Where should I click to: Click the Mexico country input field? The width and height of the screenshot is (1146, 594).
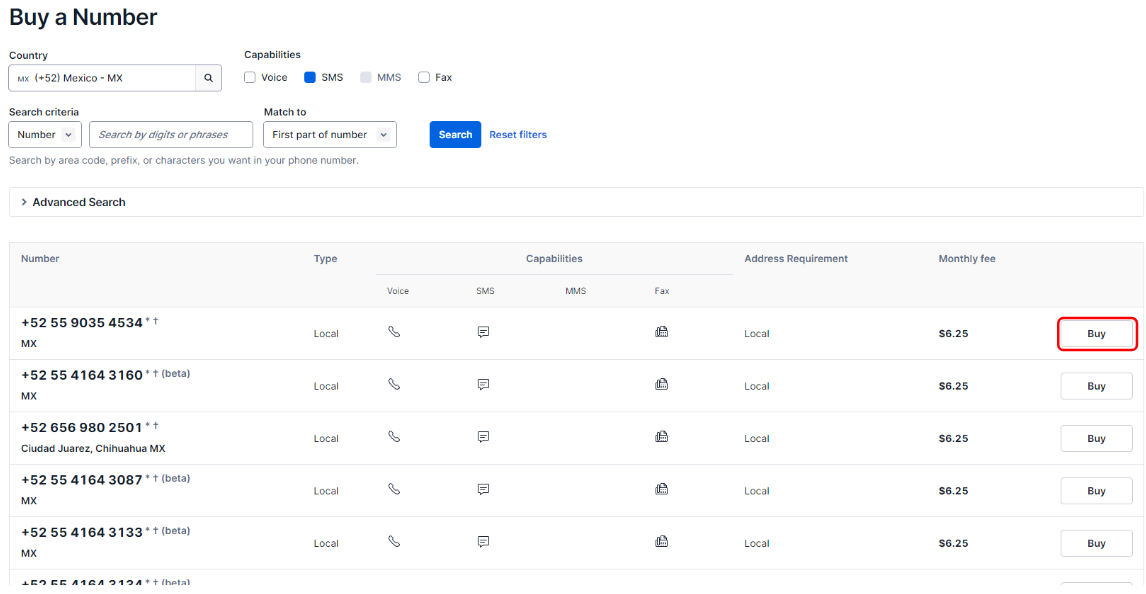pos(101,78)
